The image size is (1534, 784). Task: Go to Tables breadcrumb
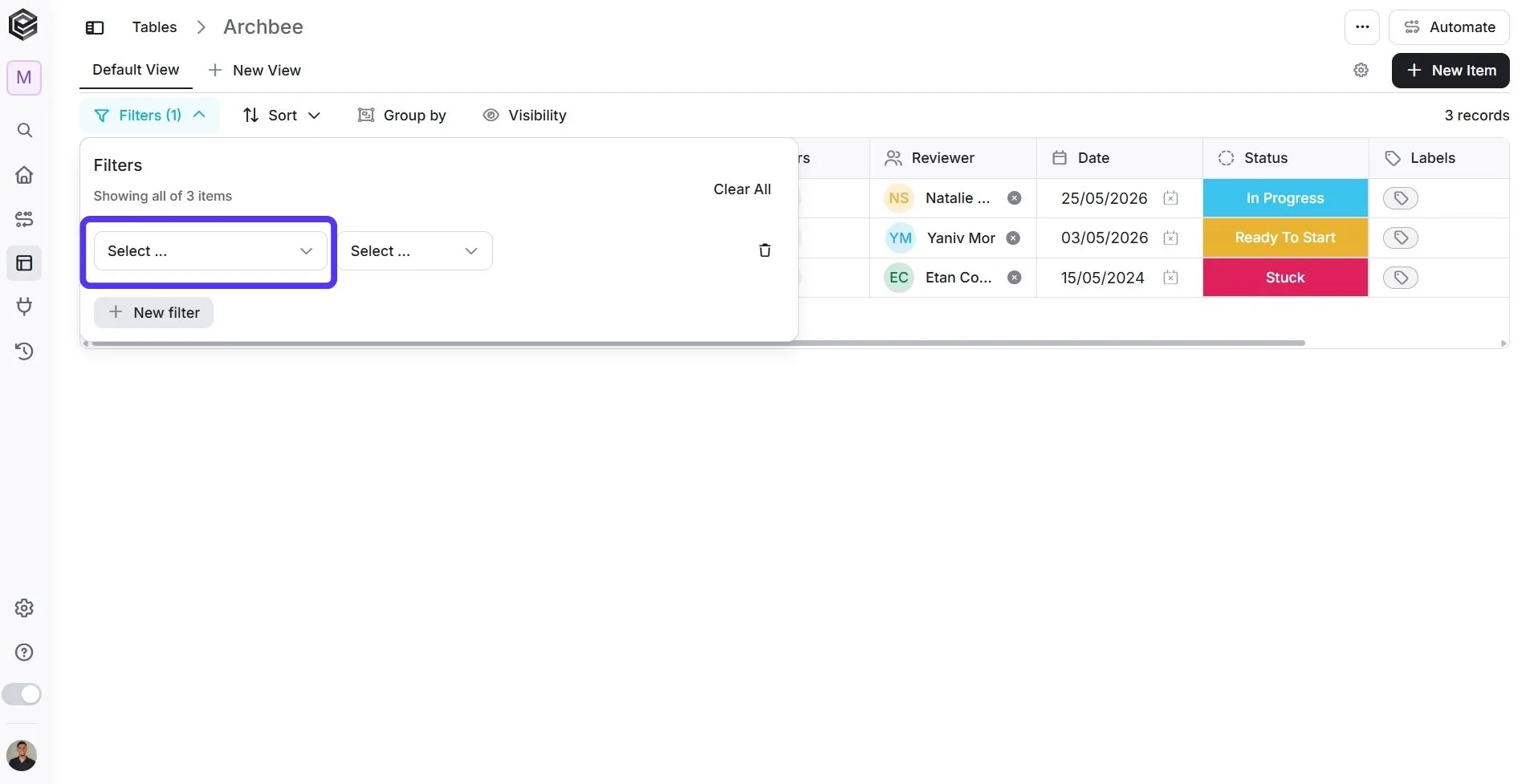pos(154,27)
